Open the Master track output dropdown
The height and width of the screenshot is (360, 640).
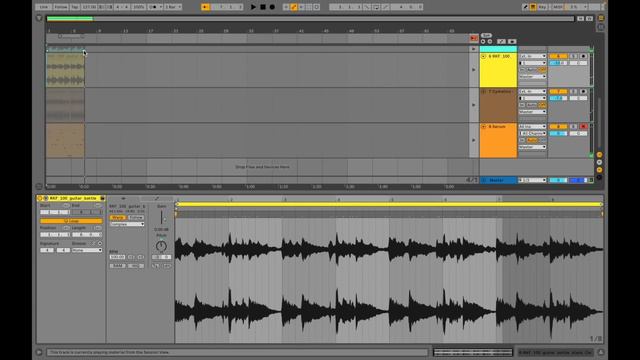coord(532,180)
